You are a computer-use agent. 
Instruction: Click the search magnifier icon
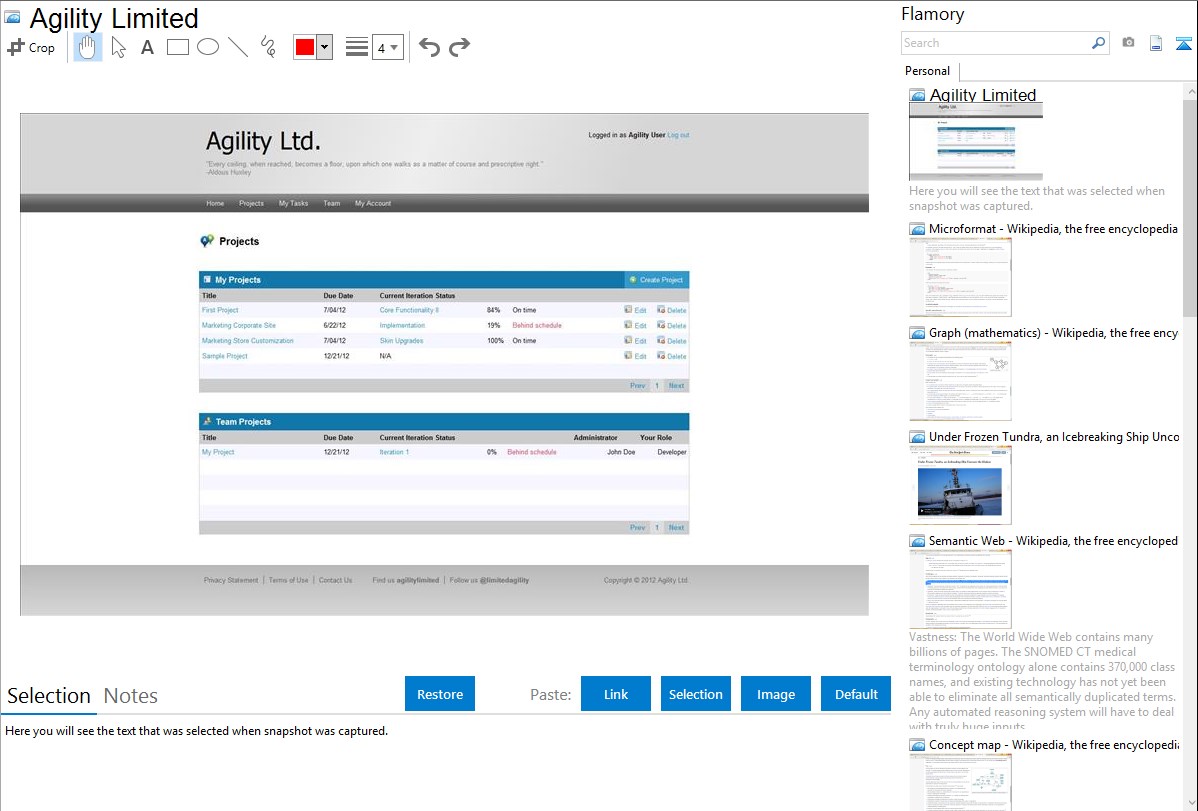pos(1099,43)
